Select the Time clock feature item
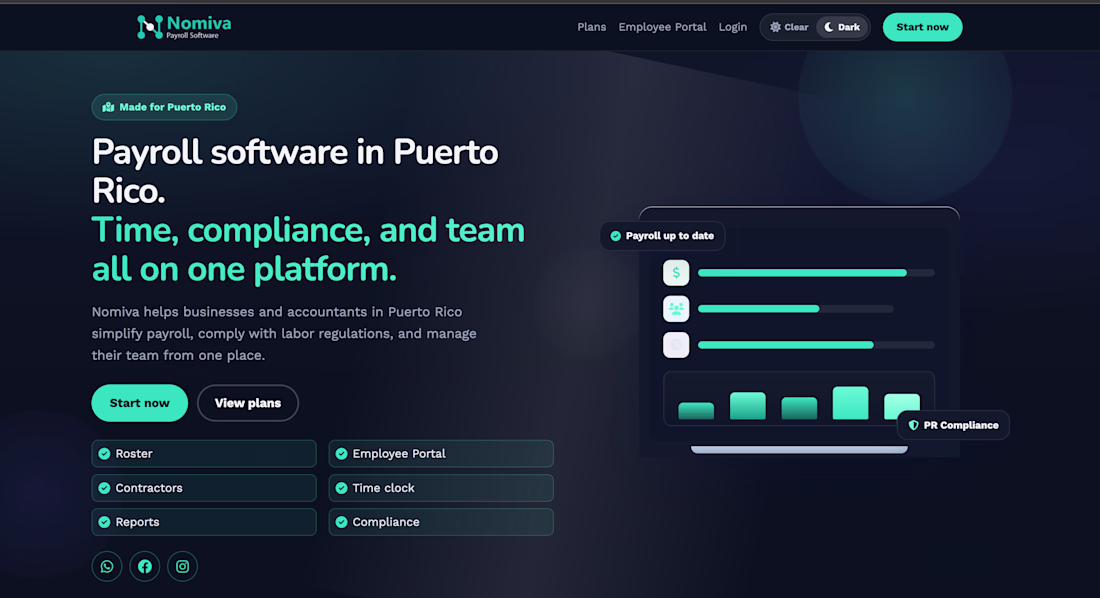Screen dimensions: 1100x598 pyautogui.click(x=441, y=488)
